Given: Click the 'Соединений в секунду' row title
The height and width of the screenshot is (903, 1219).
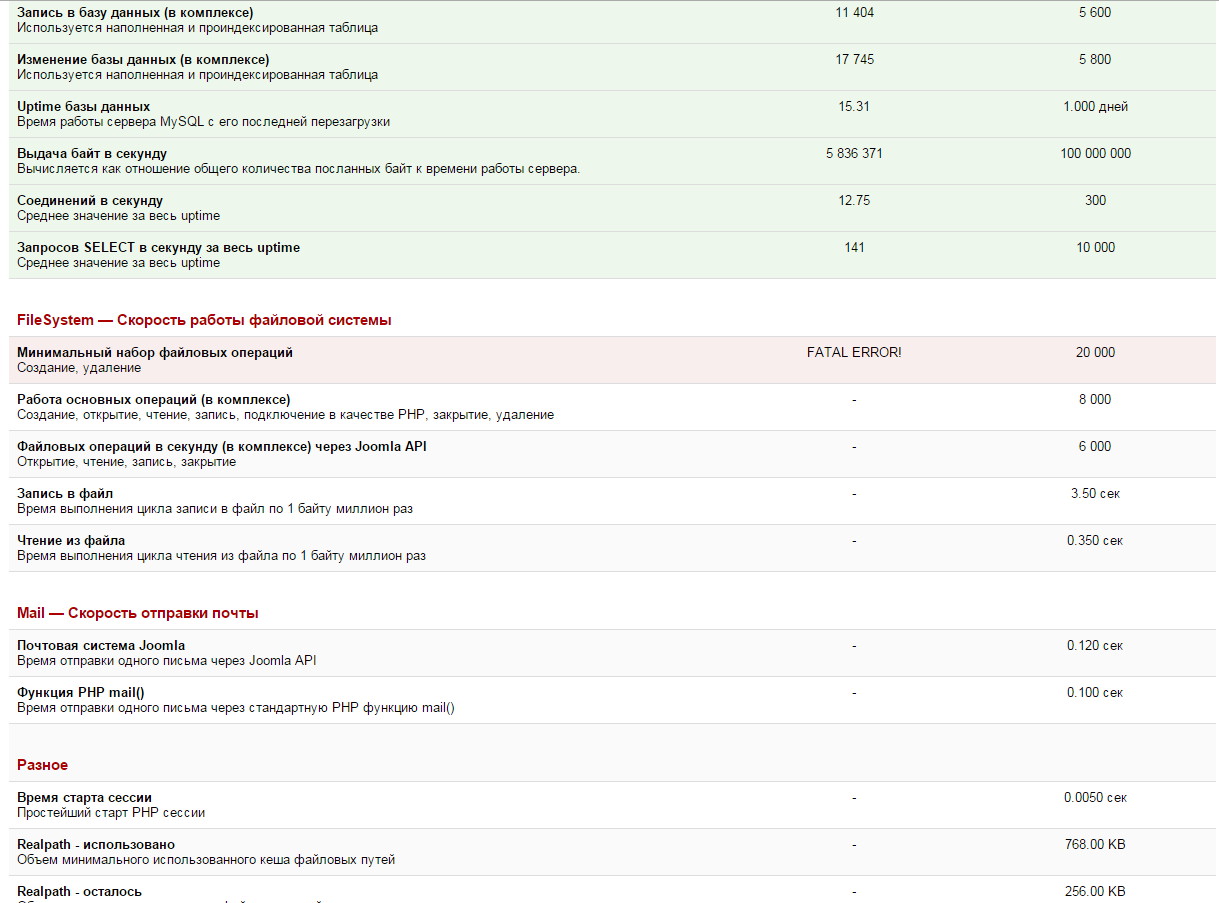Looking at the screenshot, I should click(x=90, y=200).
